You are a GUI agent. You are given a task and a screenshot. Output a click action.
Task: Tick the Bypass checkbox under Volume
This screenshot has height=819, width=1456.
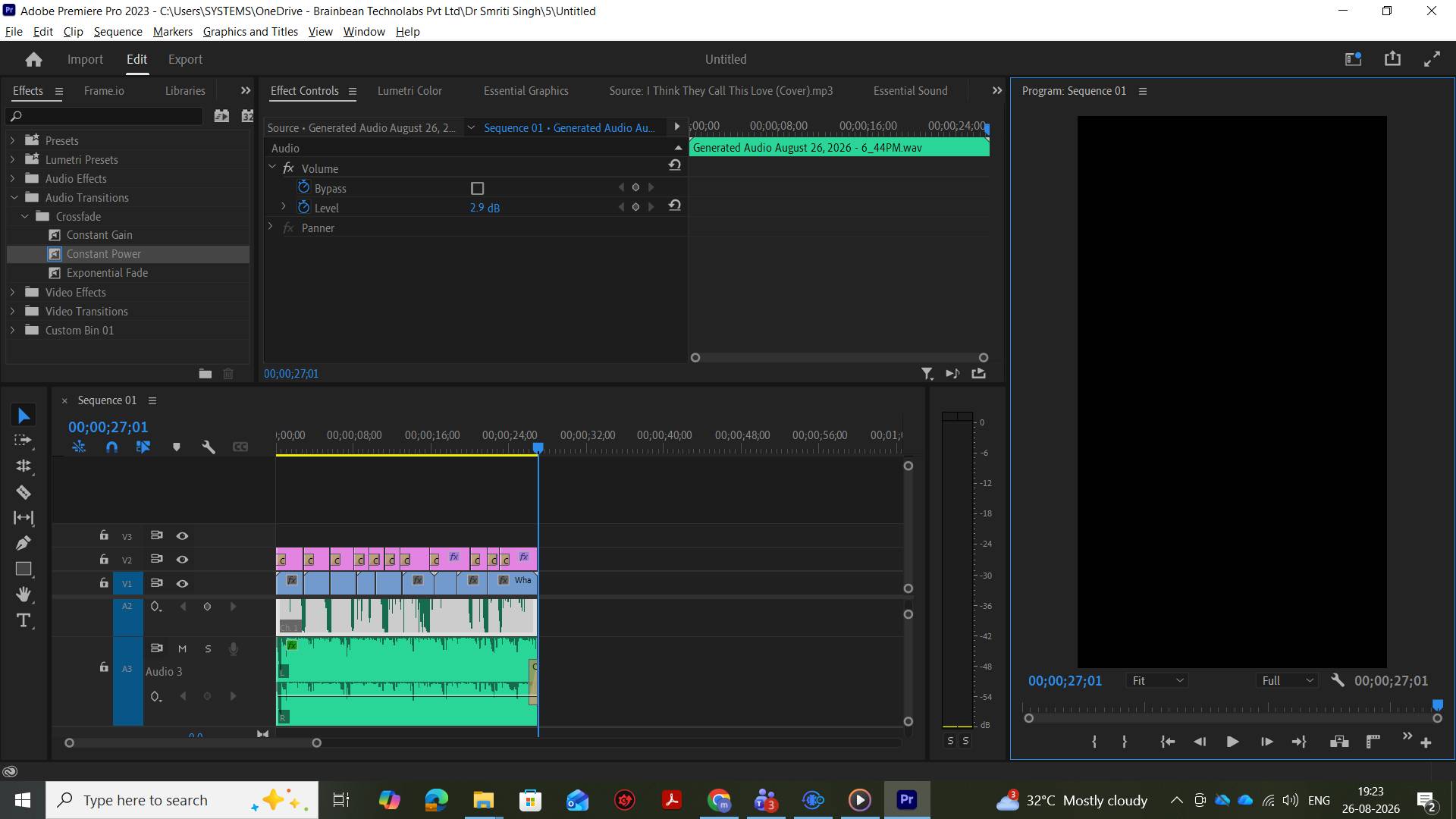tap(477, 188)
